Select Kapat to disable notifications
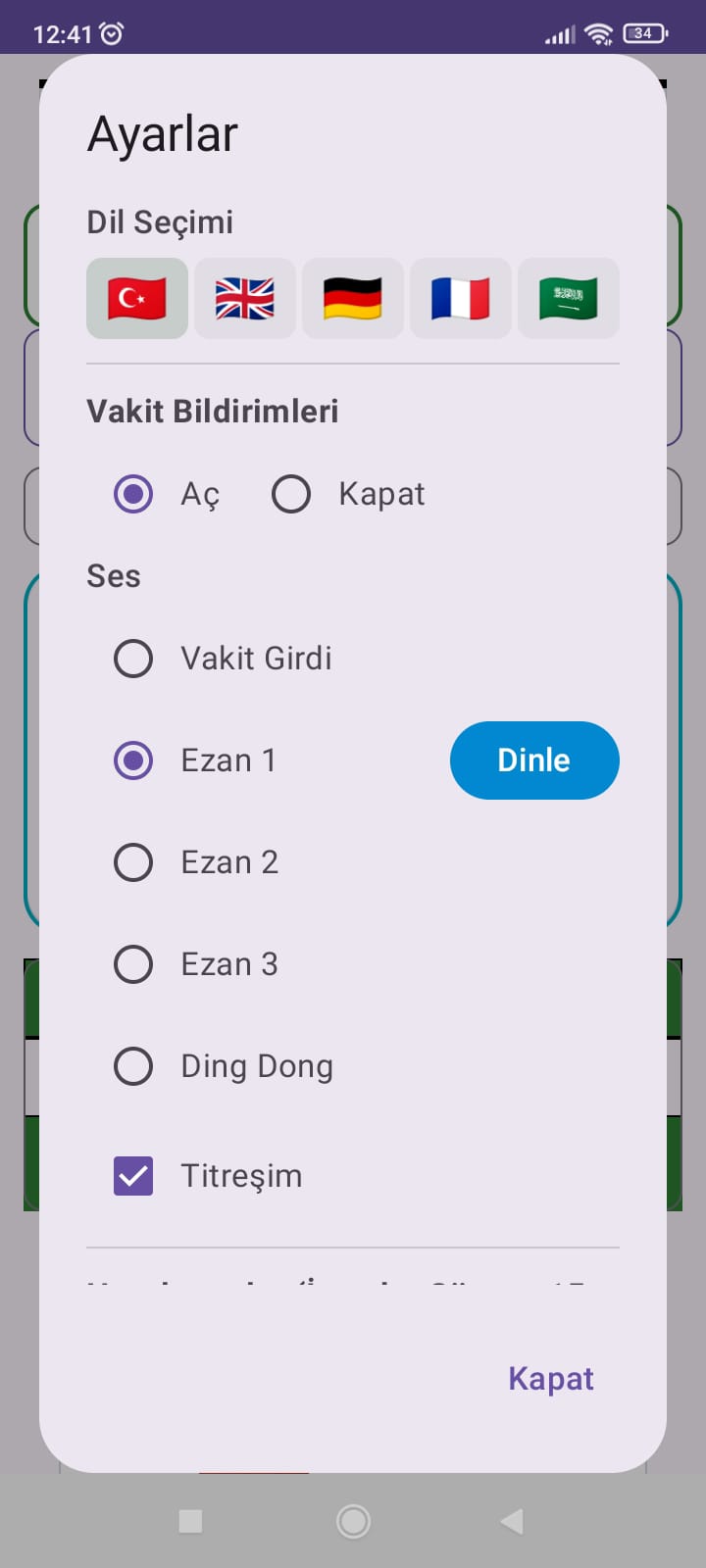This screenshot has height=1568, width=706. click(x=290, y=494)
